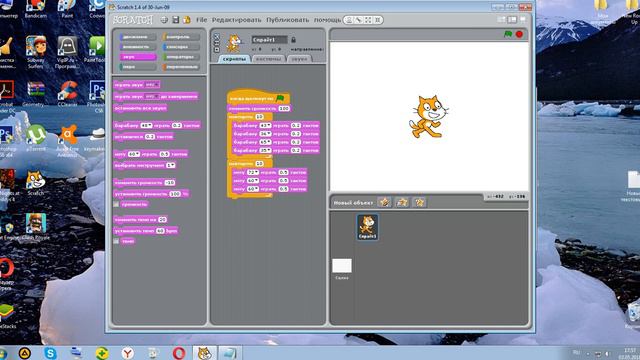Viewport: 640px width, 360px height.
Task: Open the Subway Surfers desktop shortcut
Action: coord(36,51)
